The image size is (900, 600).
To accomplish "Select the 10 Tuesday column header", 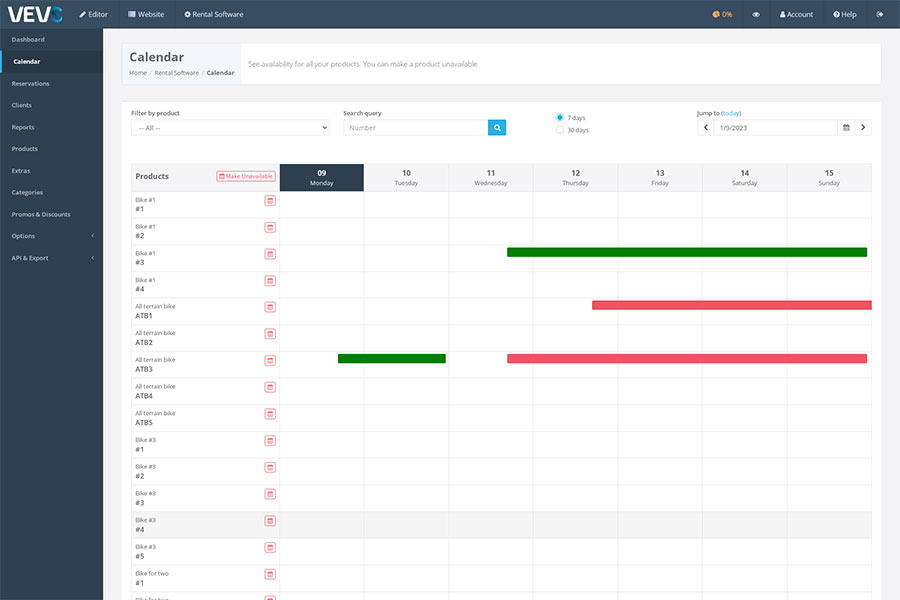I will [x=406, y=177].
